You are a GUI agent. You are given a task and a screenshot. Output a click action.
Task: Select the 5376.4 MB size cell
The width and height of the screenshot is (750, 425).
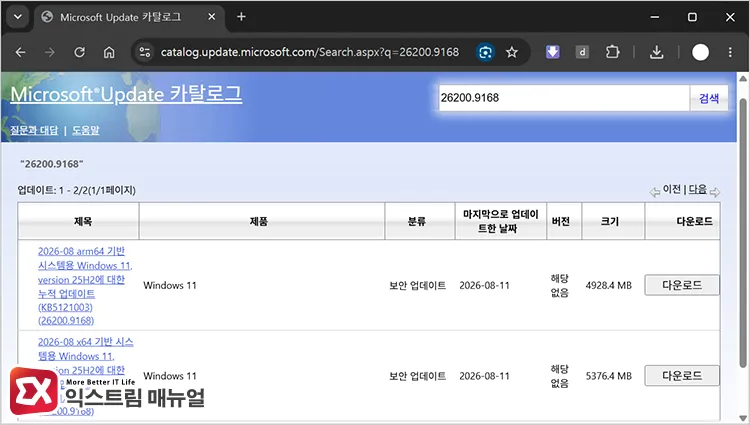[608, 376]
